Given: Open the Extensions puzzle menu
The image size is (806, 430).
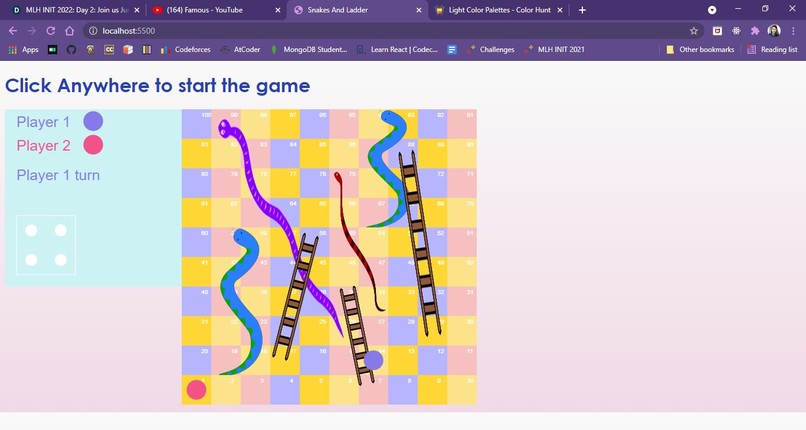Looking at the screenshot, I should tap(755, 31).
